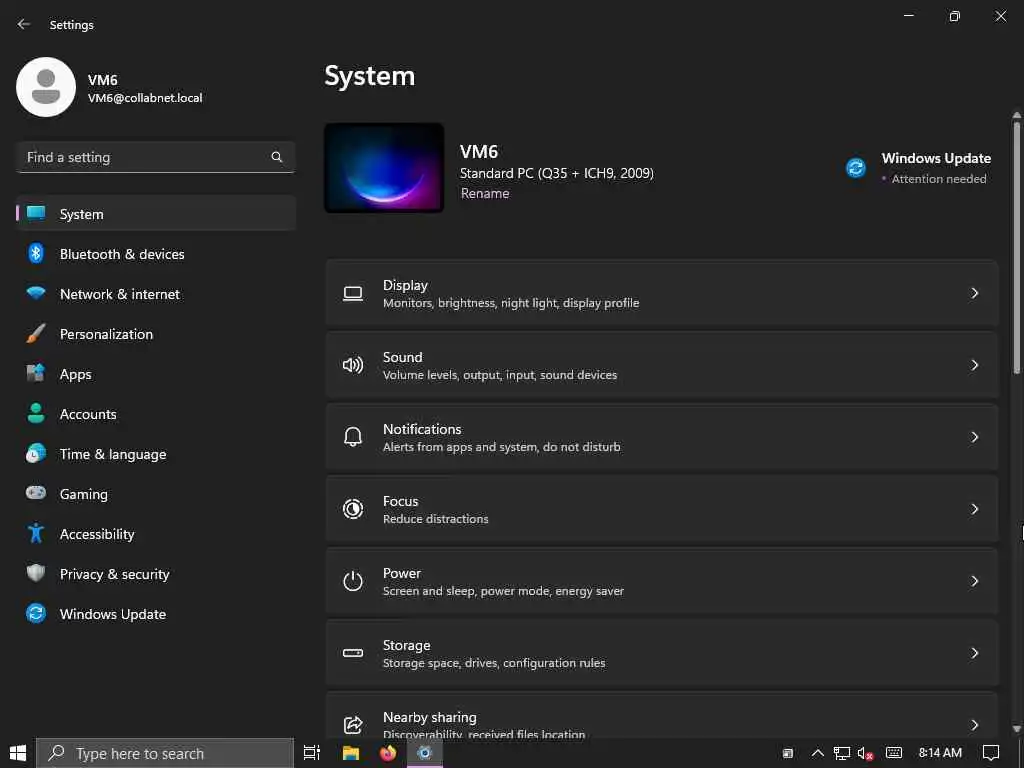Click the Personalization paintbrush icon
Viewport: 1024px width, 768px height.
[x=36, y=334]
